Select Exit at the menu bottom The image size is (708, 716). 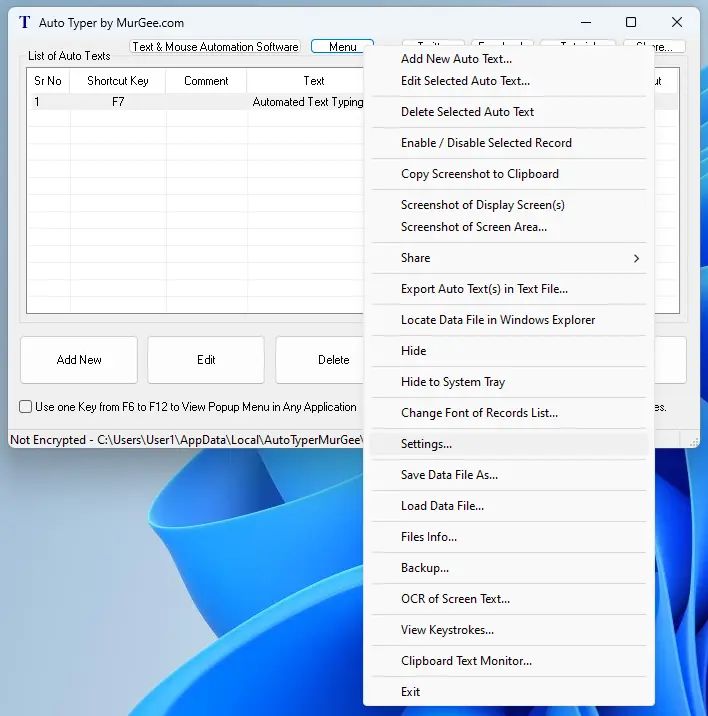click(x=509, y=692)
